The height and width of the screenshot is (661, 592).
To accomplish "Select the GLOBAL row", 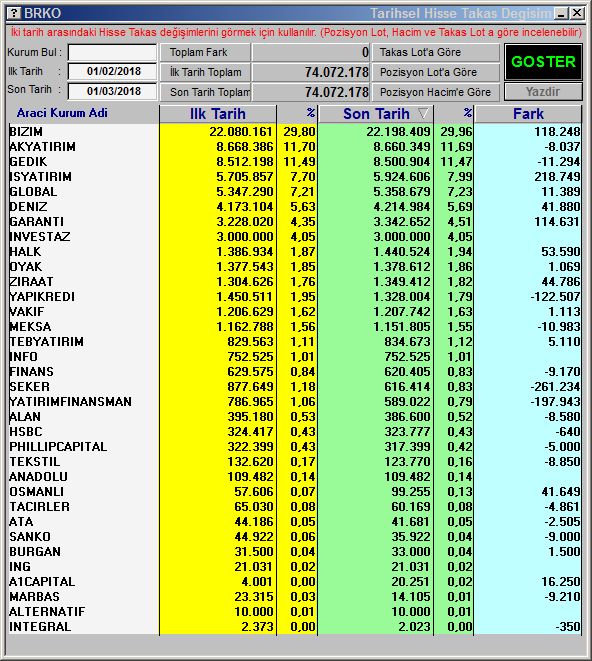I will (x=295, y=191).
